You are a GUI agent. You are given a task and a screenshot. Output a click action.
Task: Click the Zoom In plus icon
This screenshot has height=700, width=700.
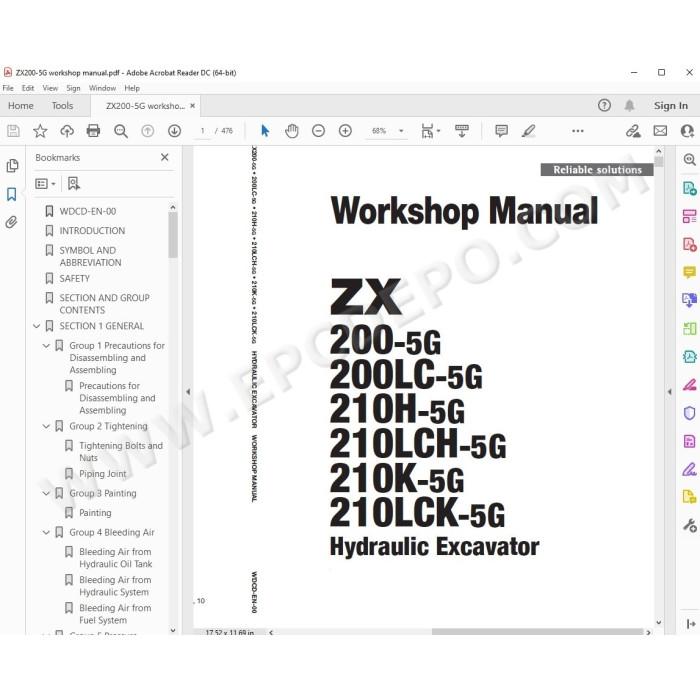coord(345,131)
